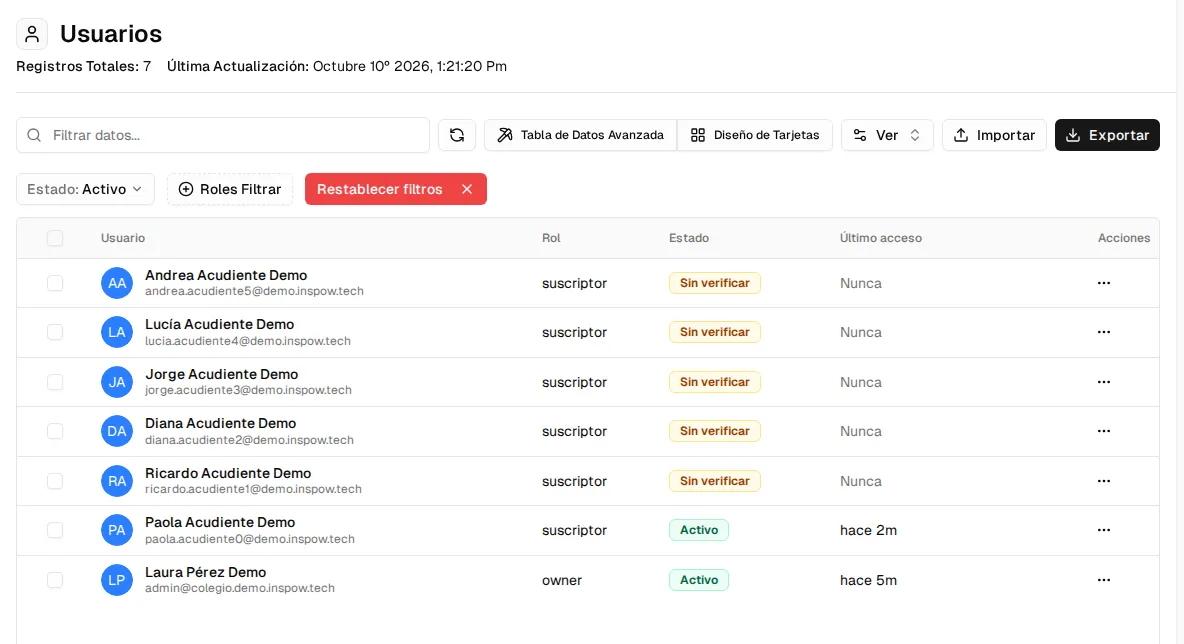
Task: Click the Rol column header
Action: 551,238
